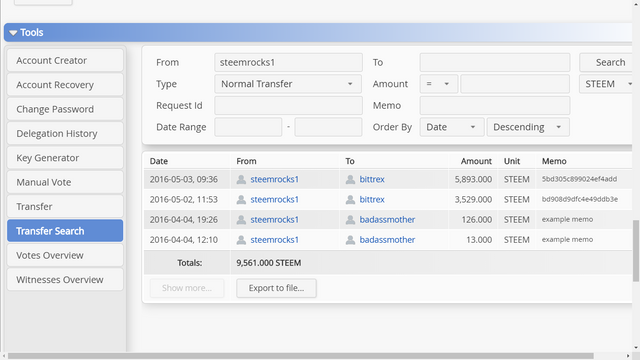Click user icon beside badassmother in 13.000 row
Screen dimensions: 640x360
[350, 240]
